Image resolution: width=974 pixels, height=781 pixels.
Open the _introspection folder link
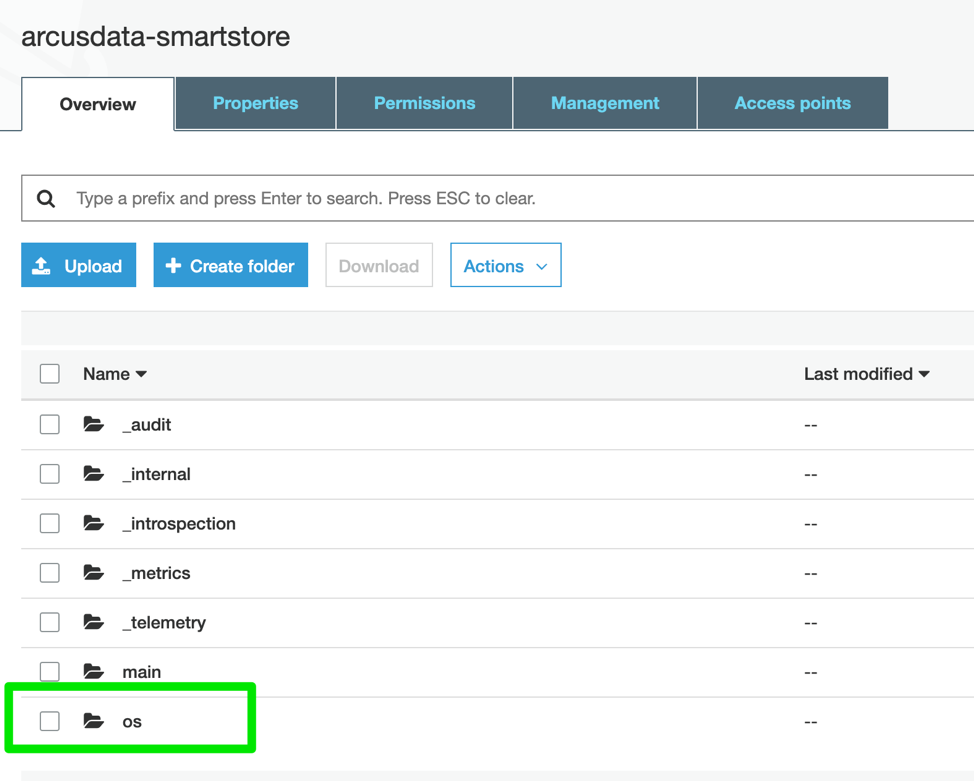(178, 523)
